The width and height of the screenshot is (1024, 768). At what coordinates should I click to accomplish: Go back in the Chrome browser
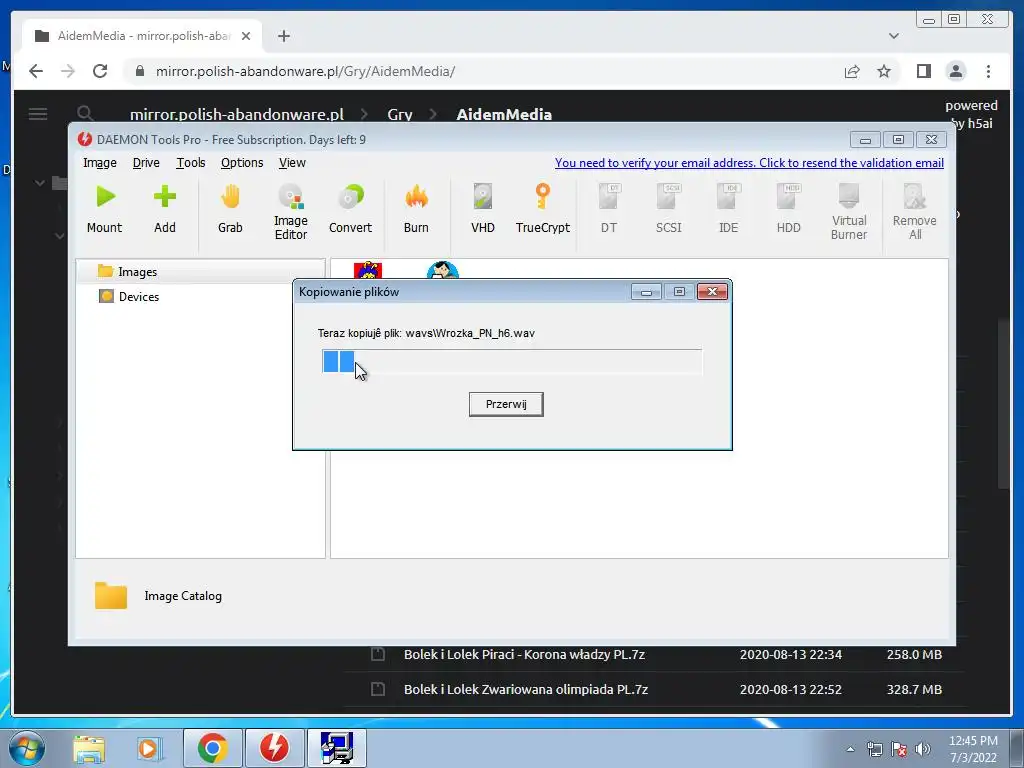click(36, 71)
